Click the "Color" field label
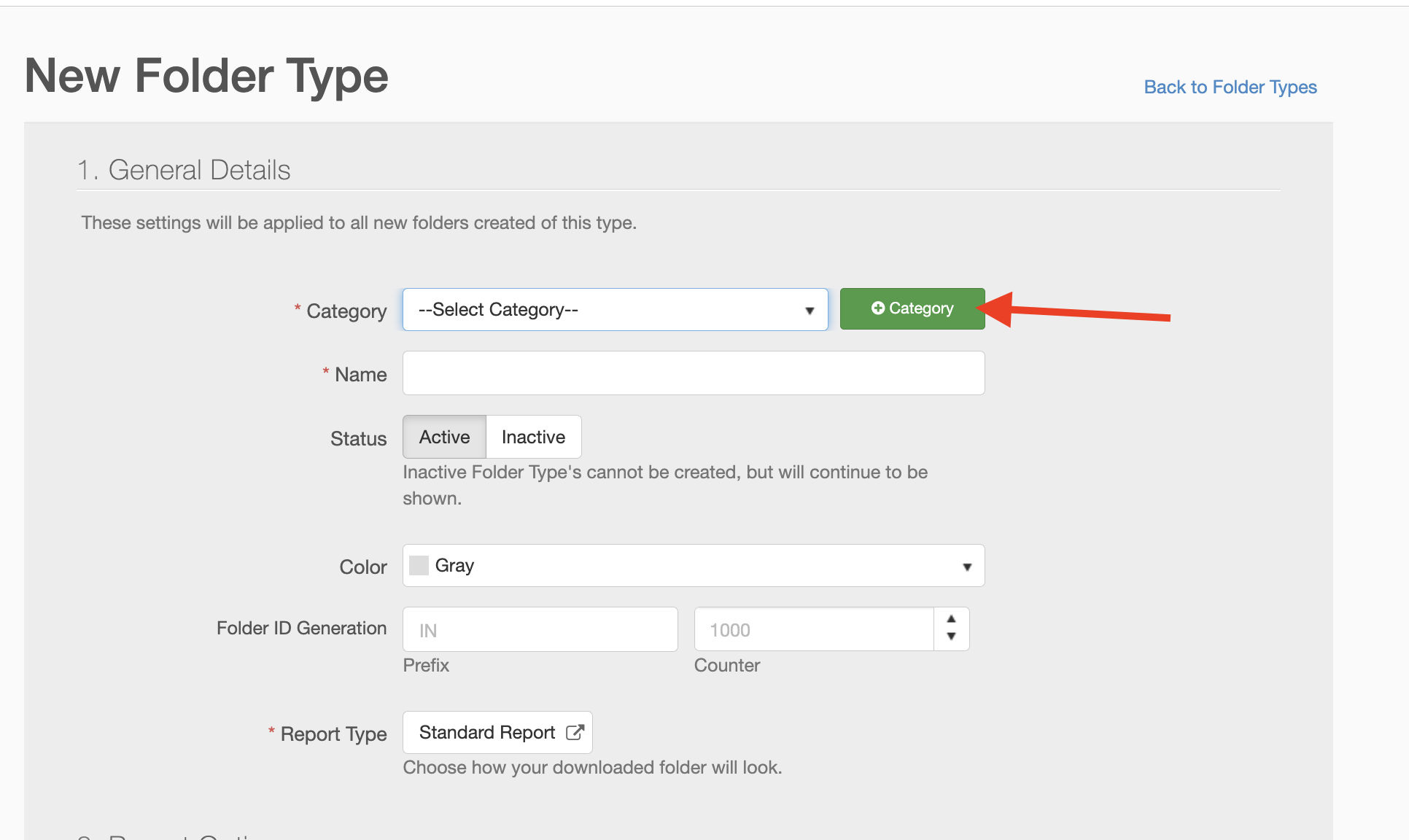 (x=363, y=567)
